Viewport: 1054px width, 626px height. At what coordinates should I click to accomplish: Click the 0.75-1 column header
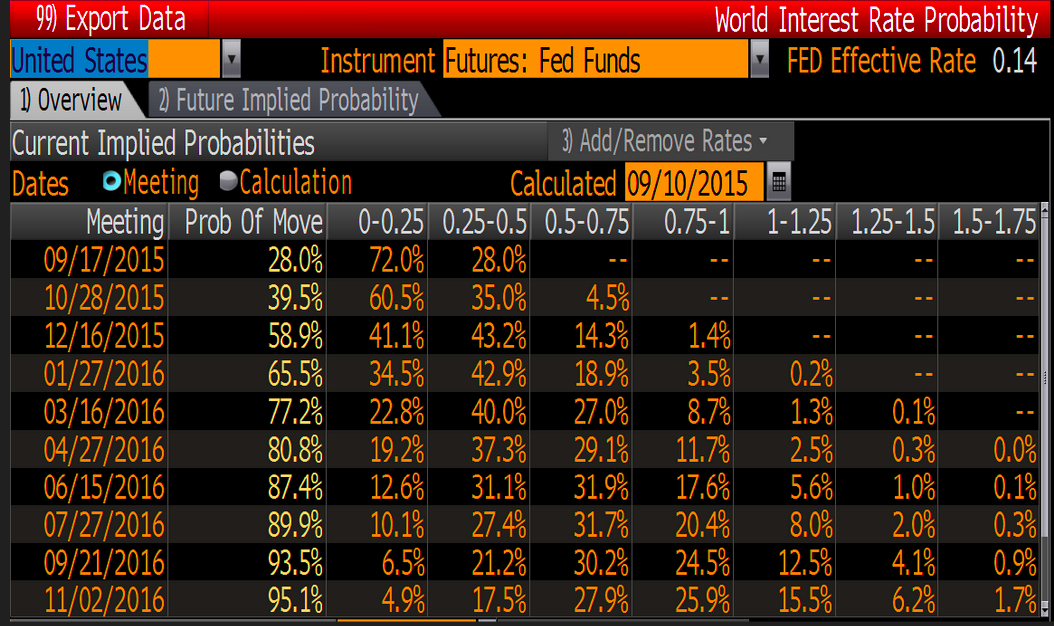point(684,222)
